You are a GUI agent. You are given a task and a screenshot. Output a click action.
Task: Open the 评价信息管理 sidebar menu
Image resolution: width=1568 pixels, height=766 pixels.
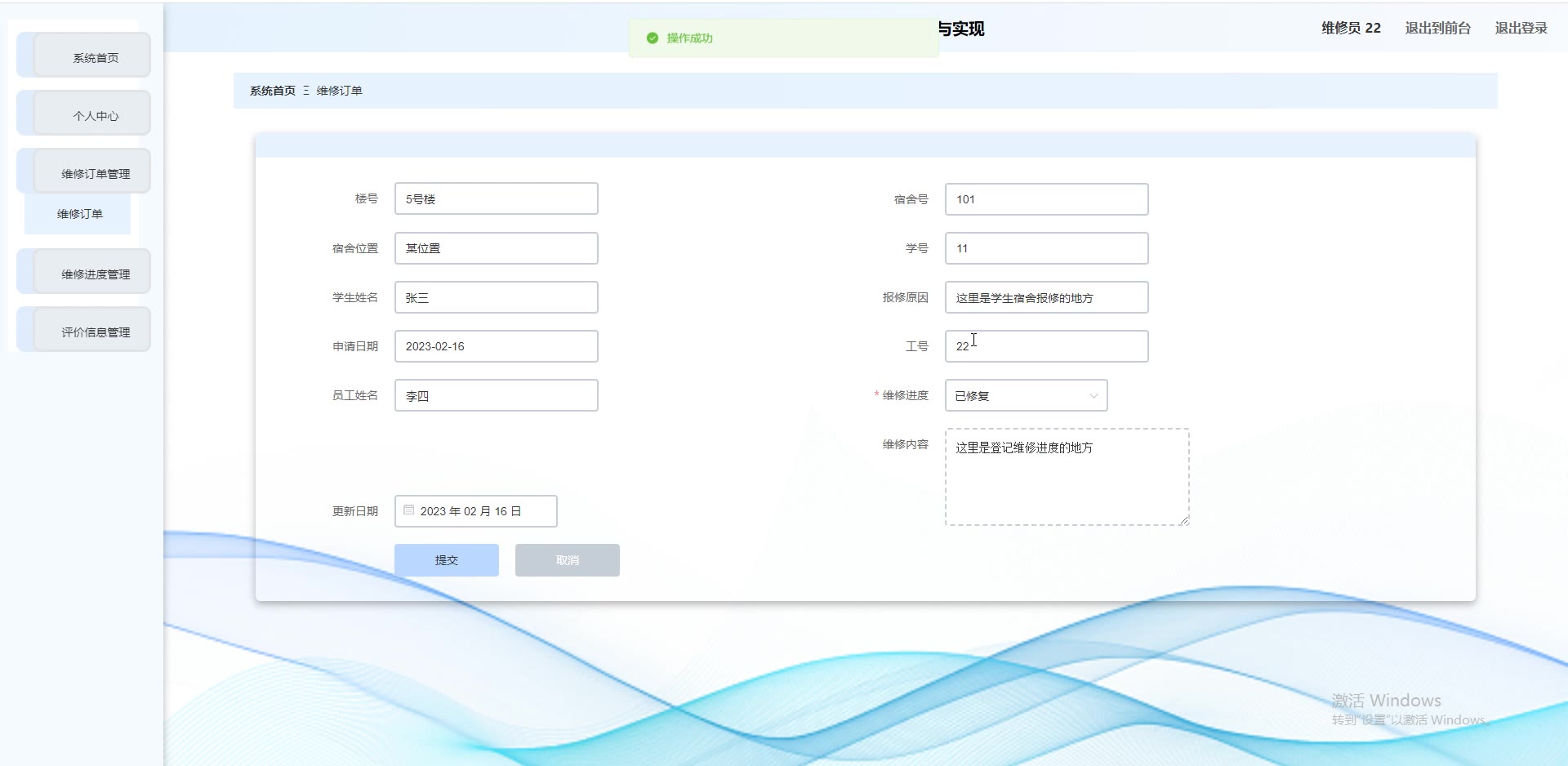pyautogui.click(x=91, y=330)
